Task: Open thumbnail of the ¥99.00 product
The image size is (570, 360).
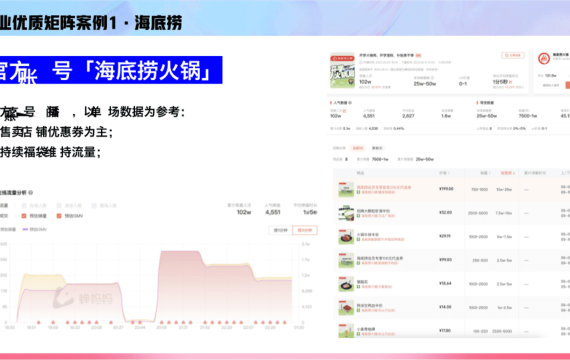Action: (346, 260)
